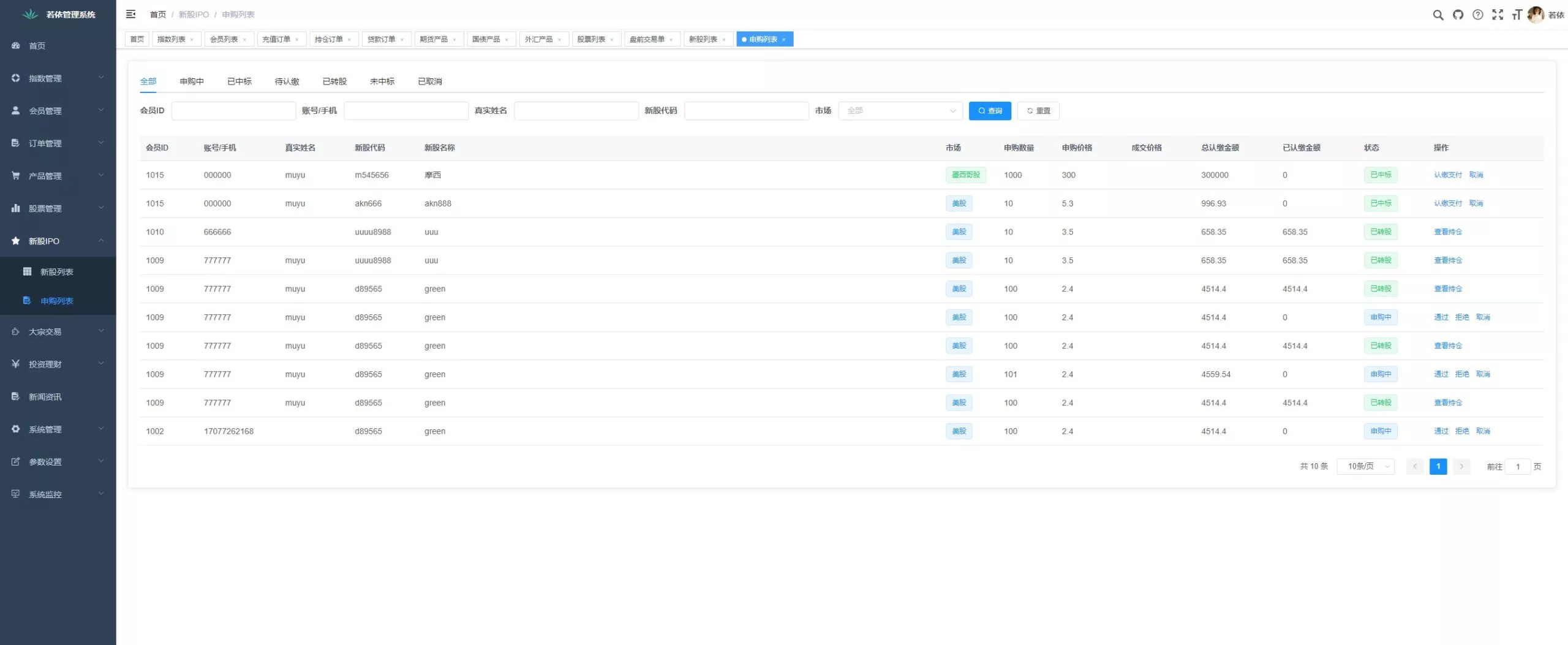Toggle fullscreen mode icon
This screenshot has height=645, width=1568.
tap(1497, 15)
